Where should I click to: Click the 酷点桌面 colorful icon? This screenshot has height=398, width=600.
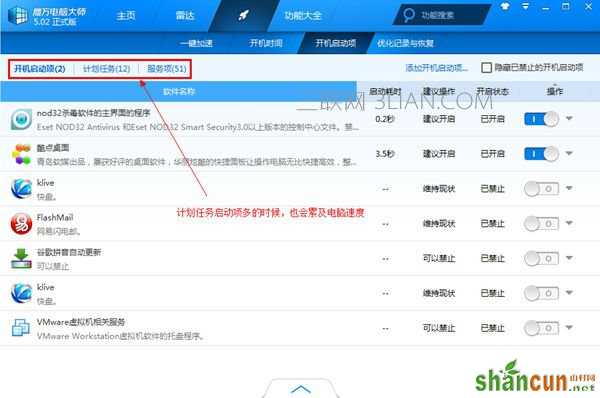point(21,154)
